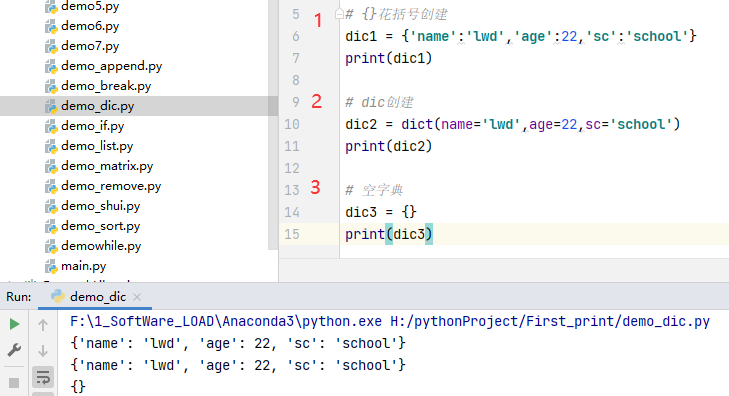Click the '# 空字典' comment
Image resolution: width=729 pixels, height=396 pixels.
(374, 190)
